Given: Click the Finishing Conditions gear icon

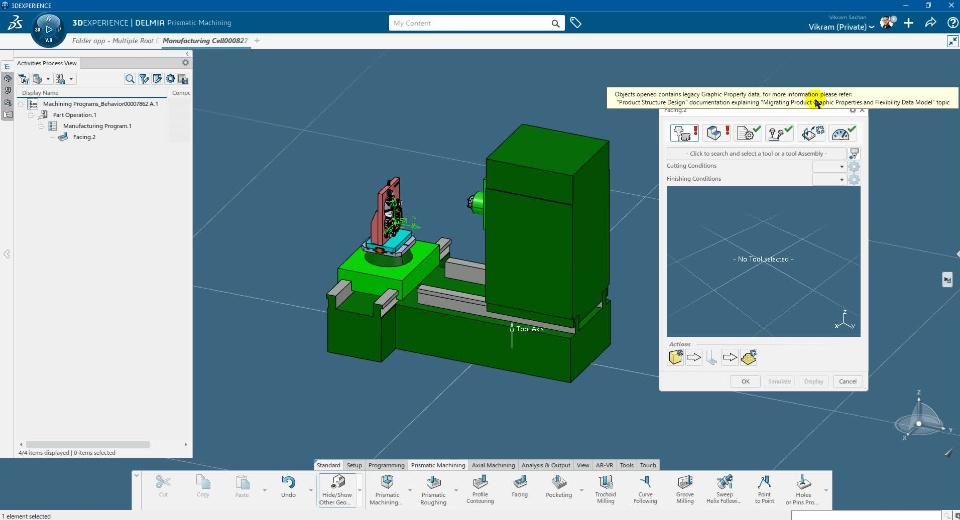Looking at the screenshot, I should point(854,179).
